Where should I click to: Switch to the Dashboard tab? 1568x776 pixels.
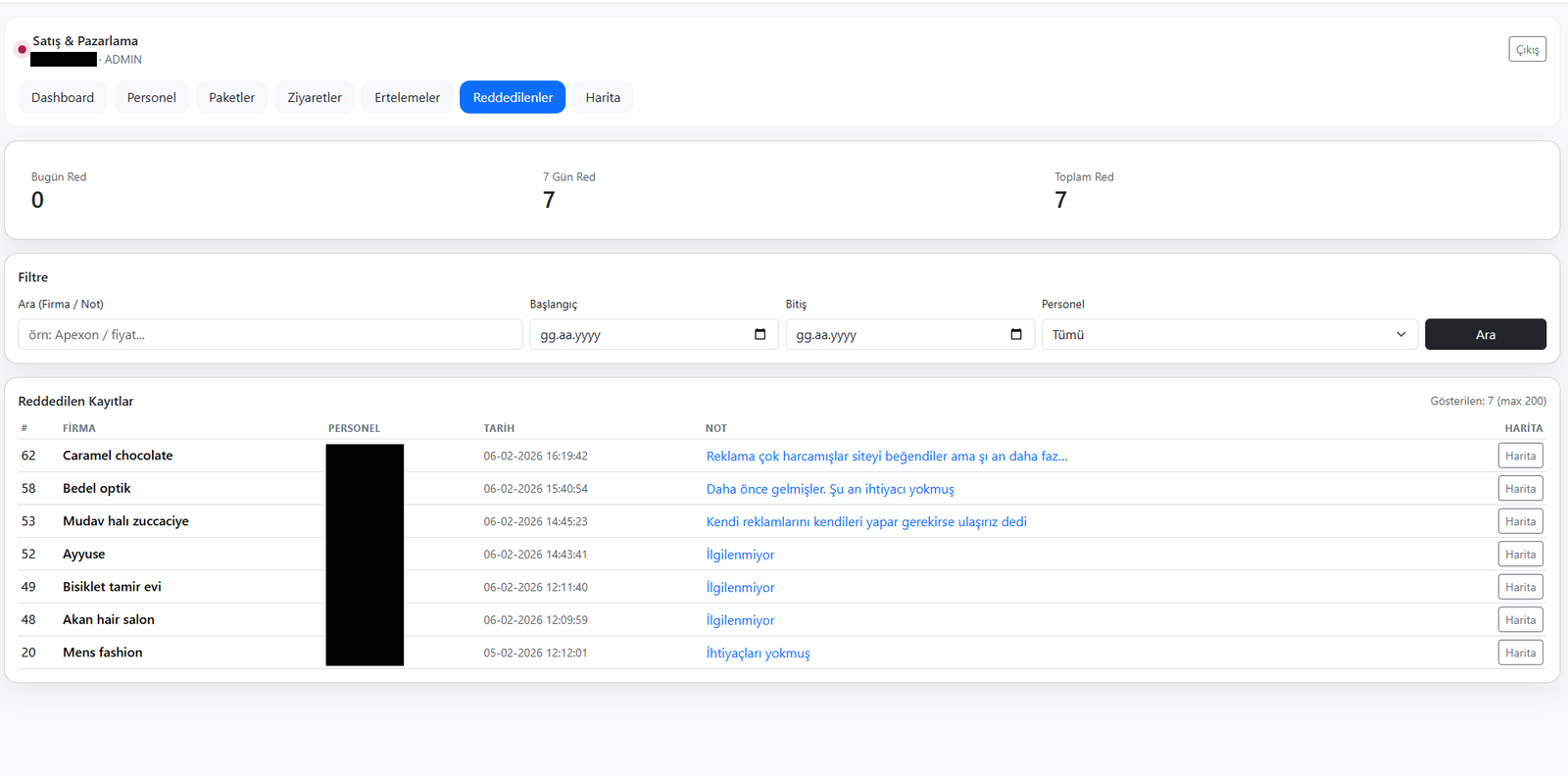pos(63,97)
